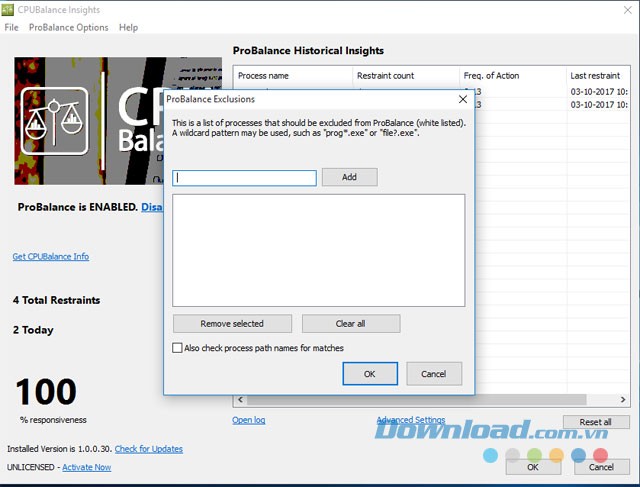Open the Get CPUBalance Info link
This screenshot has width=640, height=487.
tap(50, 257)
